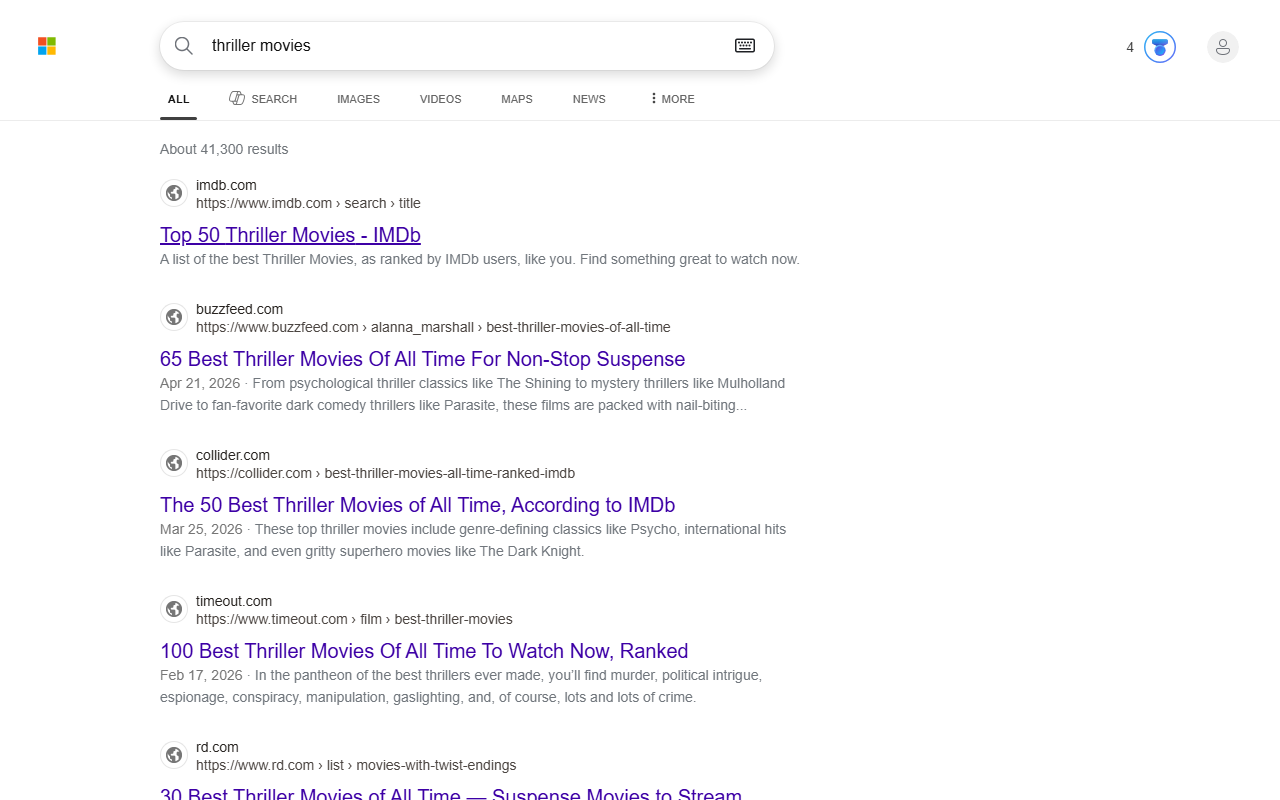
Task: Click the imdb.com site name
Action: coord(226,185)
